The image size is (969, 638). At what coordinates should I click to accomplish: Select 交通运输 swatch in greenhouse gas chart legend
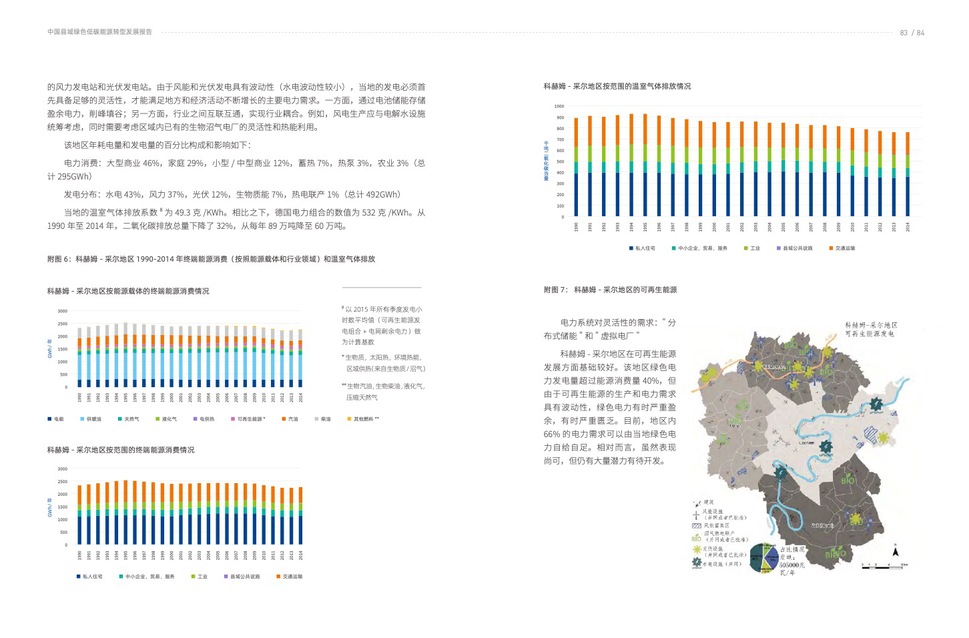831,248
